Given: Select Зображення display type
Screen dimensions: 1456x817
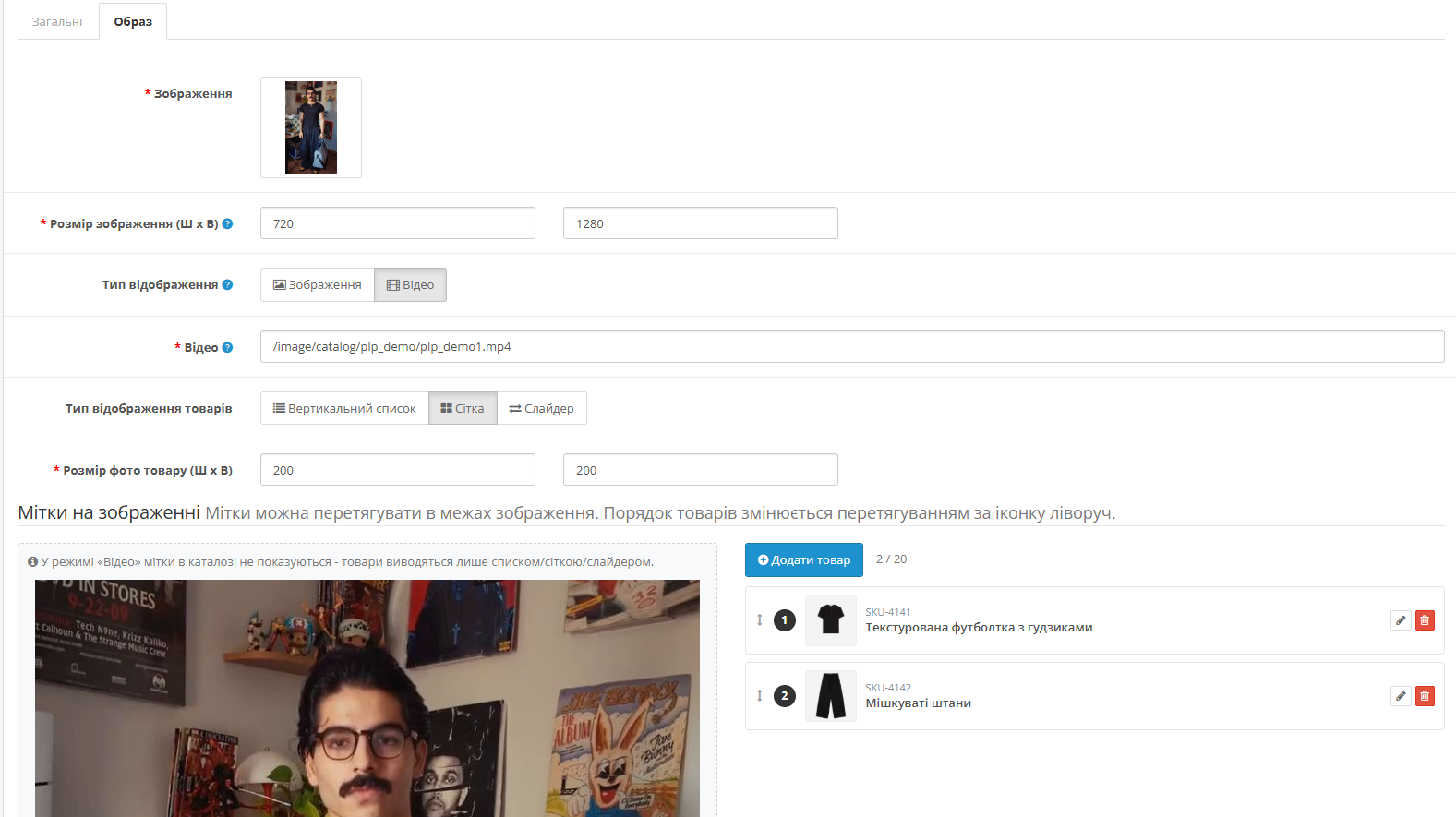Looking at the screenshot, I should click(x=317, y=284).
